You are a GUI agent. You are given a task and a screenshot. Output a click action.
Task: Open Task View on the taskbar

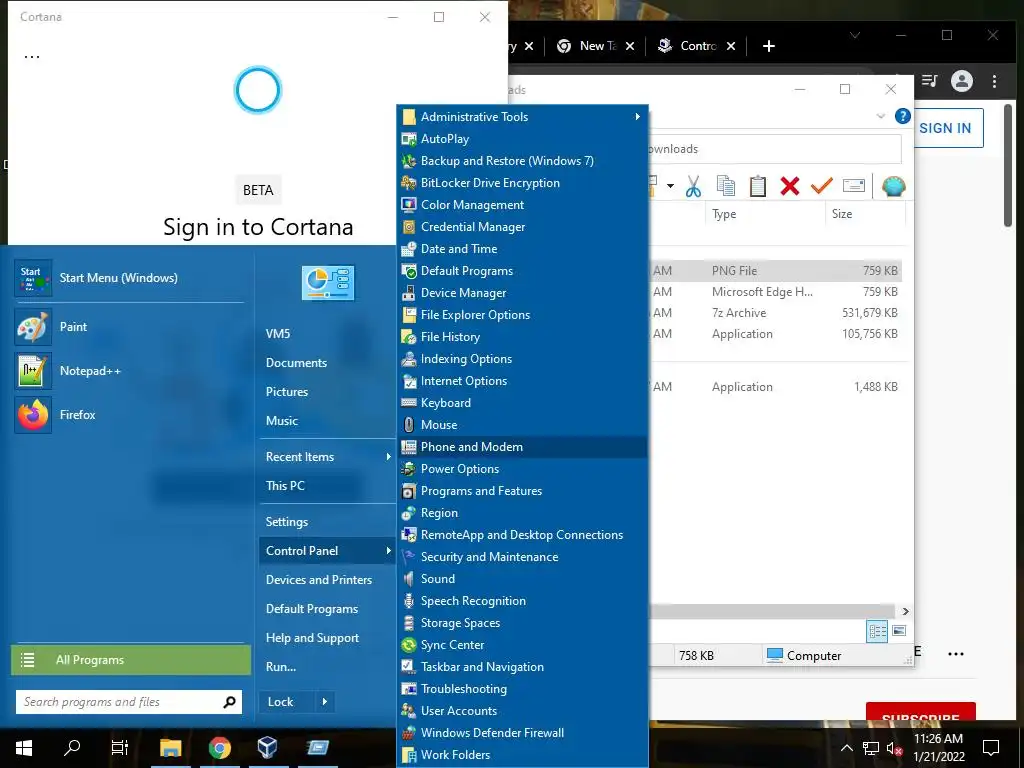click(120, 748)
